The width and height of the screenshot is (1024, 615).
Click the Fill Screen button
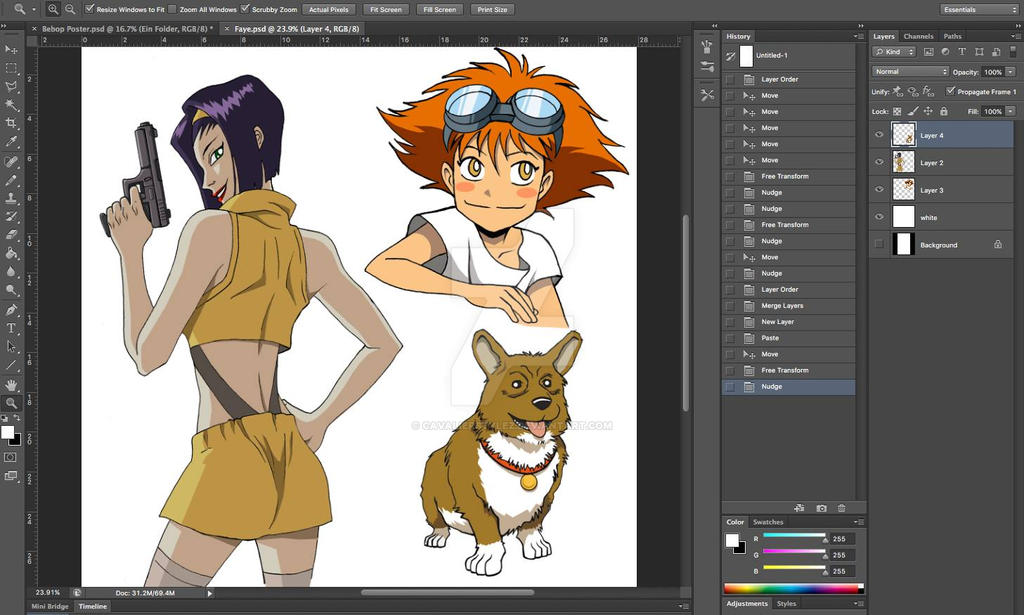click(440, 9)
